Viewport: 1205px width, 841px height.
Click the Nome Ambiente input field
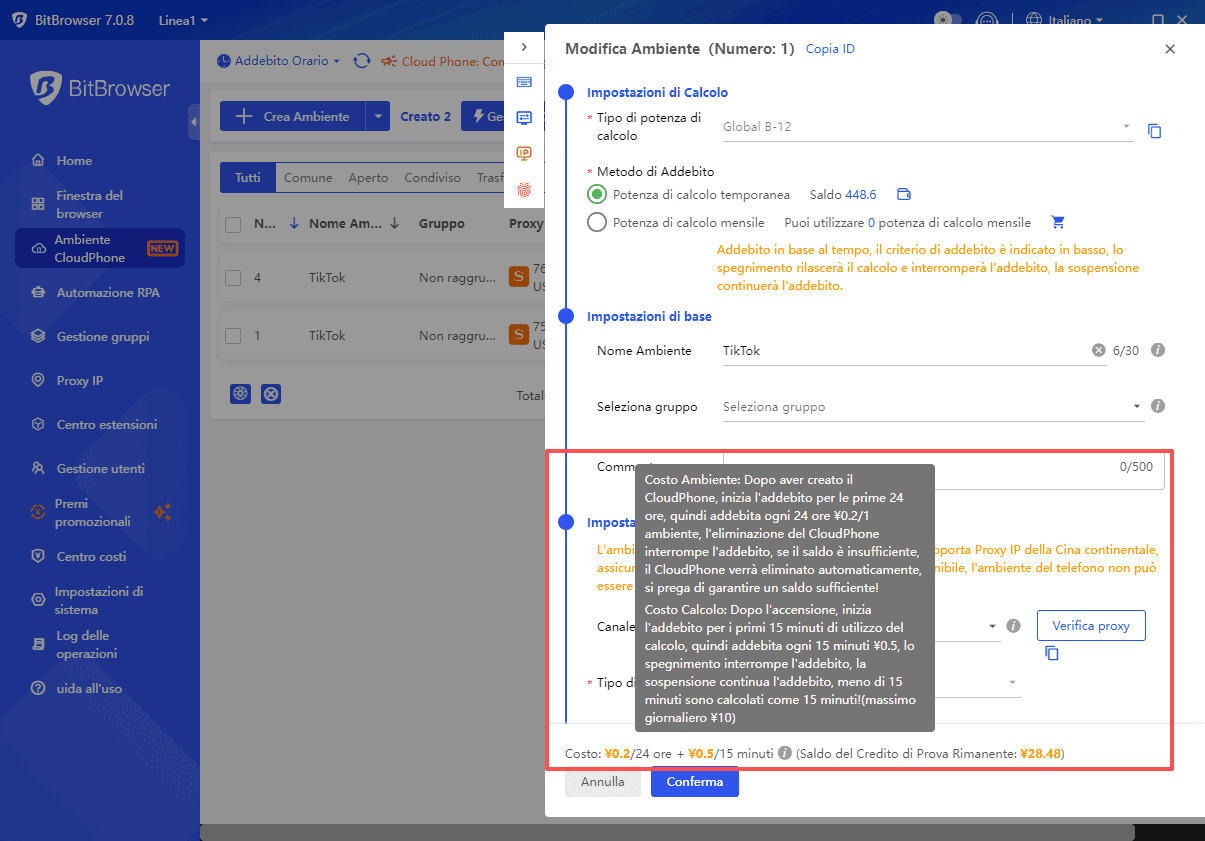coord(905,351)
